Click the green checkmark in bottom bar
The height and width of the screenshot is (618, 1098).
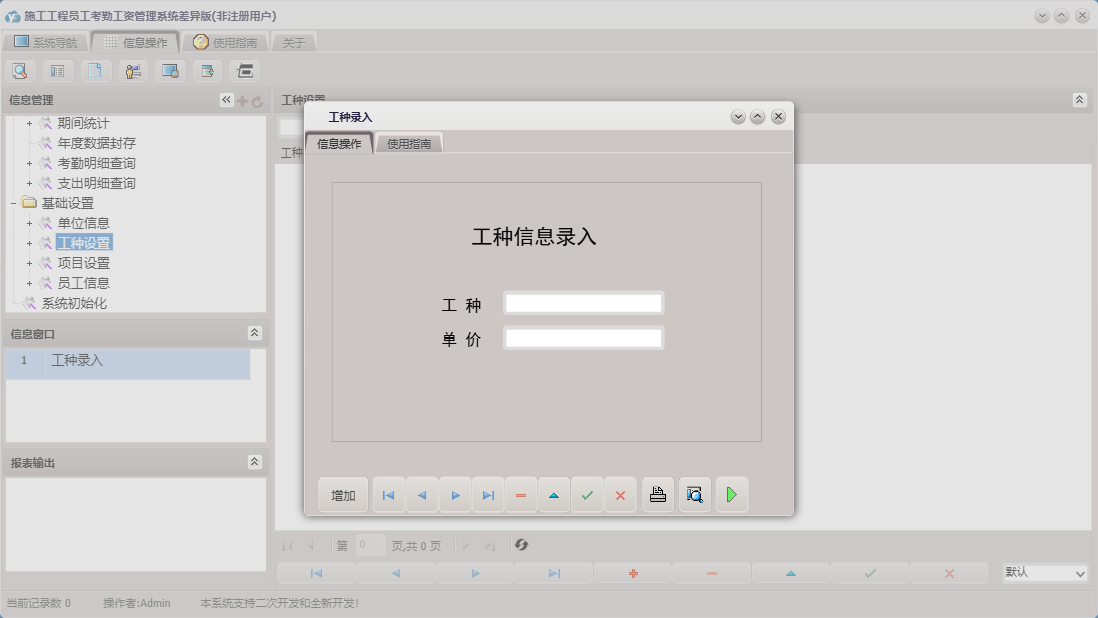tap(870, 573)
